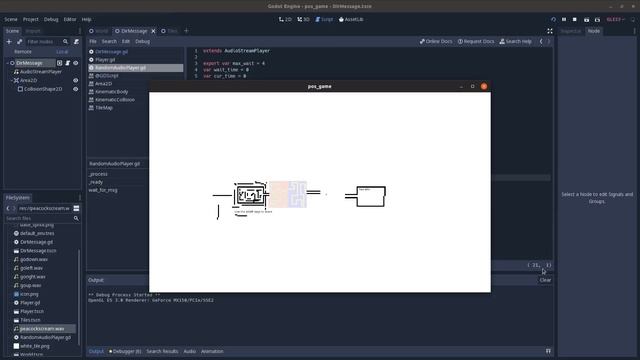Toggle distraction-free mode icon

(x=550, y=31)
